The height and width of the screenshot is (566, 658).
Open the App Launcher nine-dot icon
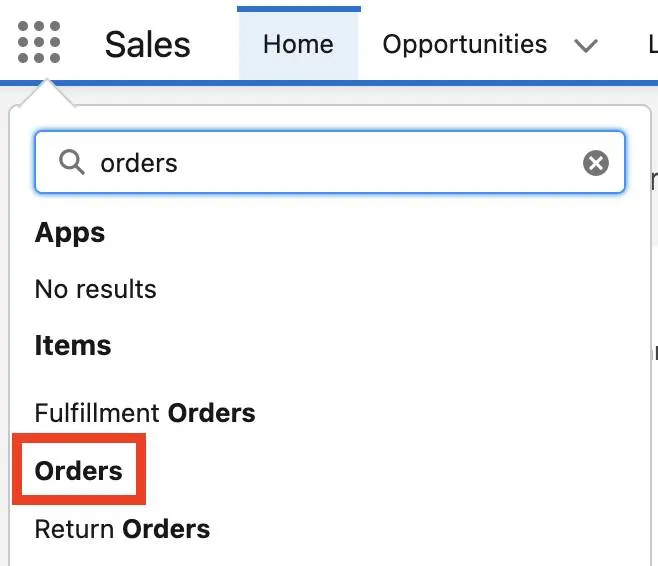coord(39,42)
